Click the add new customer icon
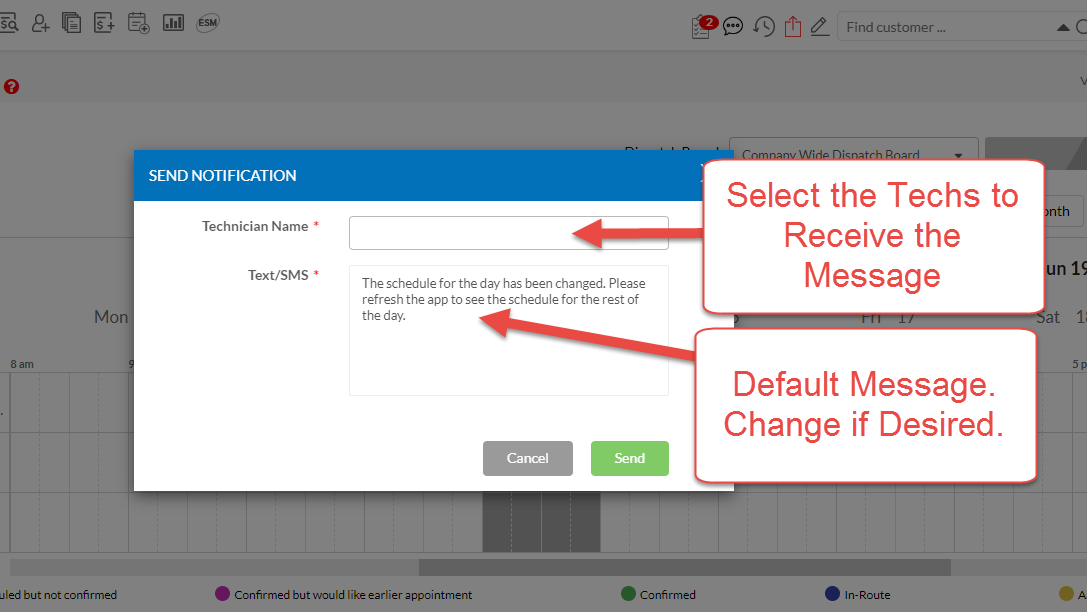Viewport: 1087px width, 612px height. [40, 22]
